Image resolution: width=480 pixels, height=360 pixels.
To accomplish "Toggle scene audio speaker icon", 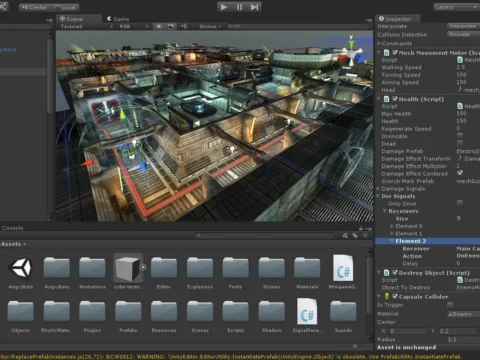I will click(183, 26).
